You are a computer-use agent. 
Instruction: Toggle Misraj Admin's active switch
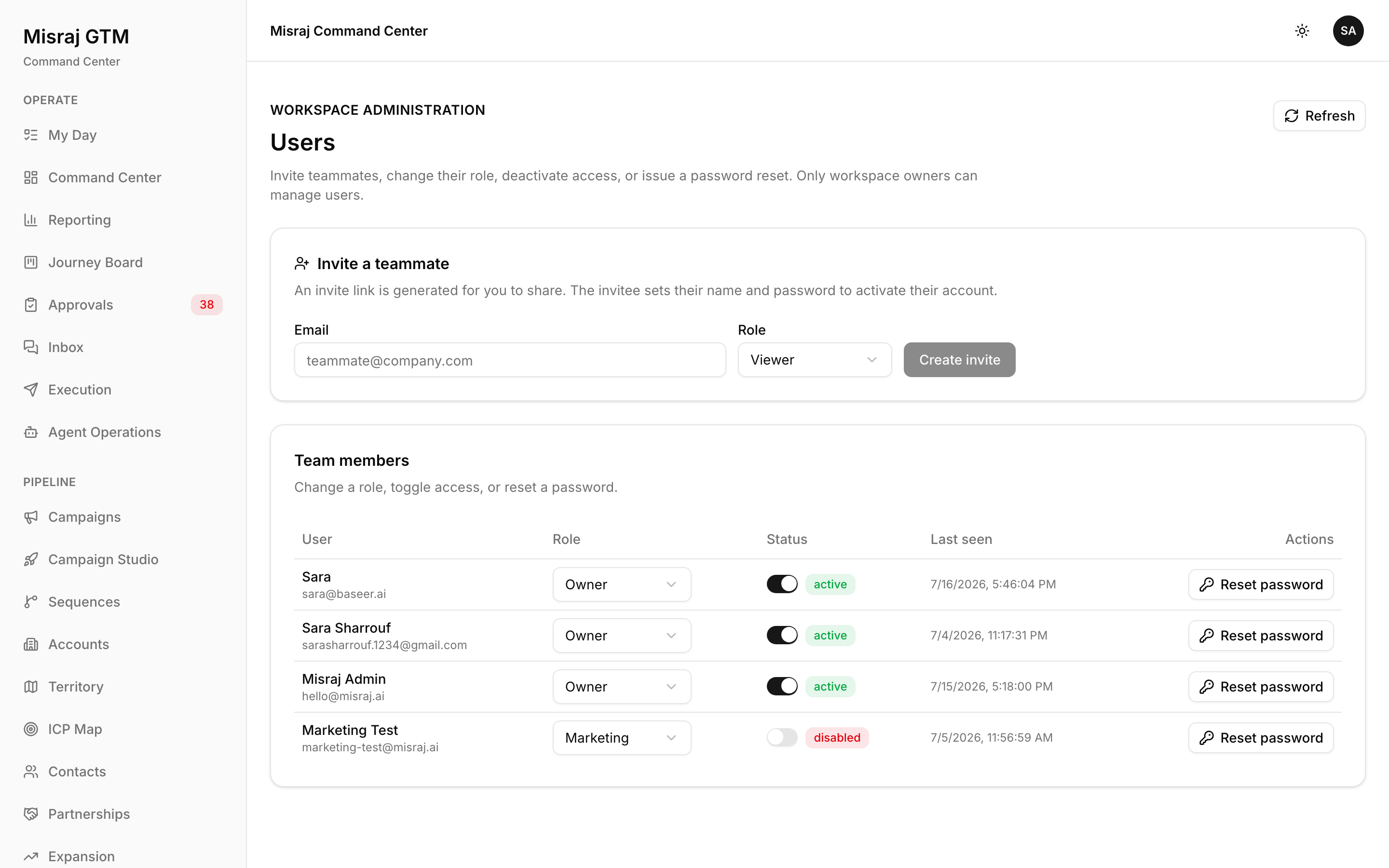coord(782,687)
